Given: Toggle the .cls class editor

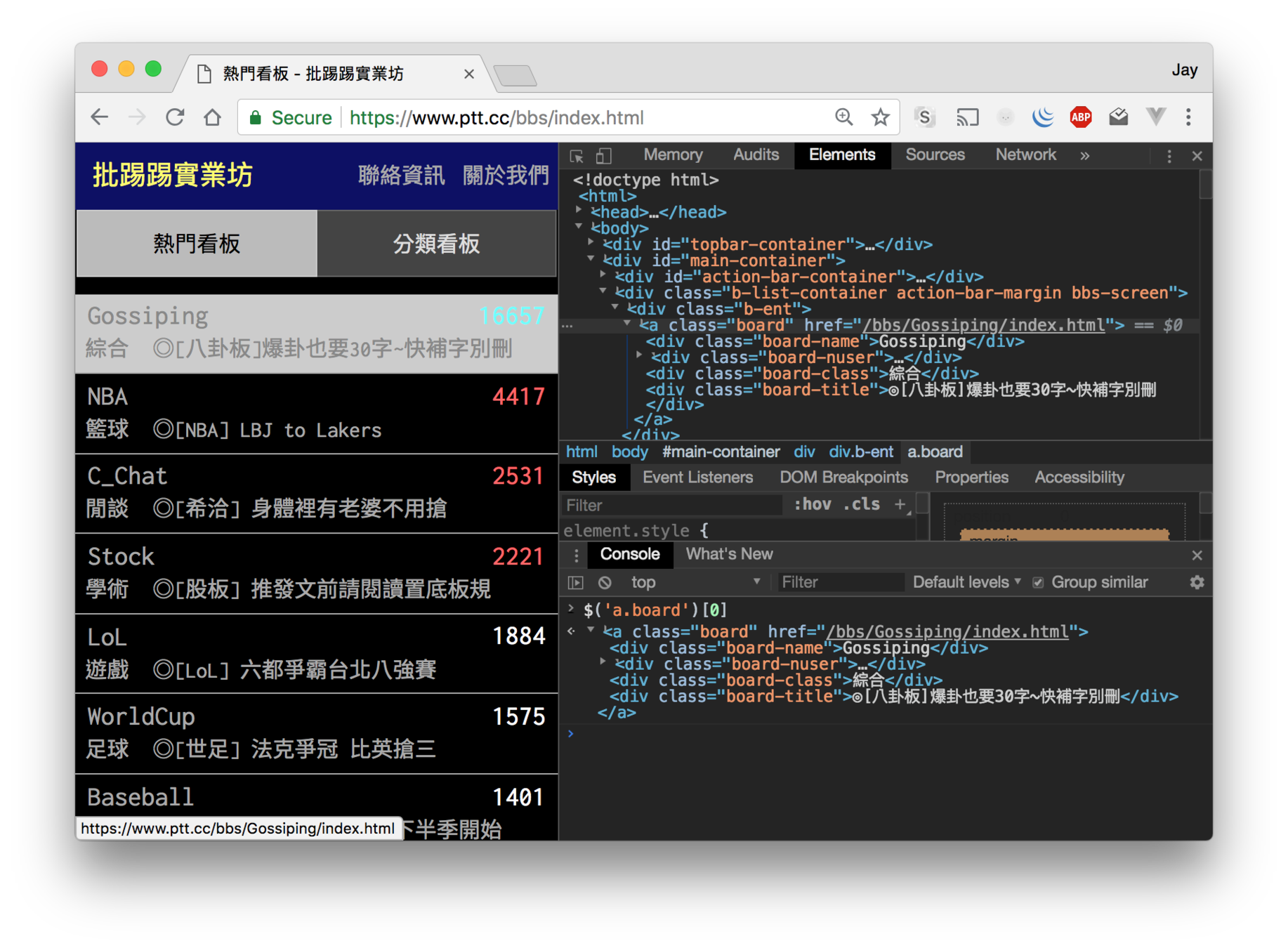Looking at the screenshot, I should pyautogui.click(x=862, y=504).
